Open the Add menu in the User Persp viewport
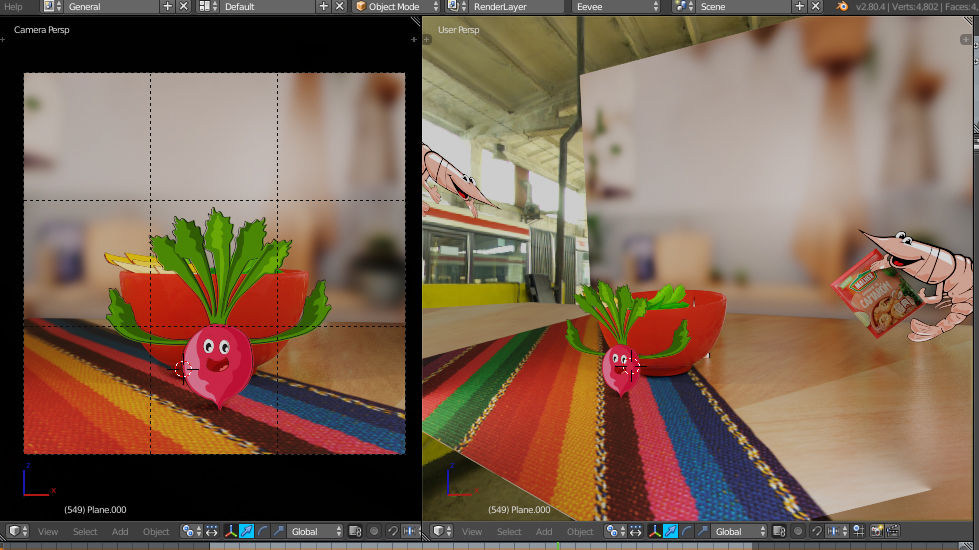 (544, 531)
